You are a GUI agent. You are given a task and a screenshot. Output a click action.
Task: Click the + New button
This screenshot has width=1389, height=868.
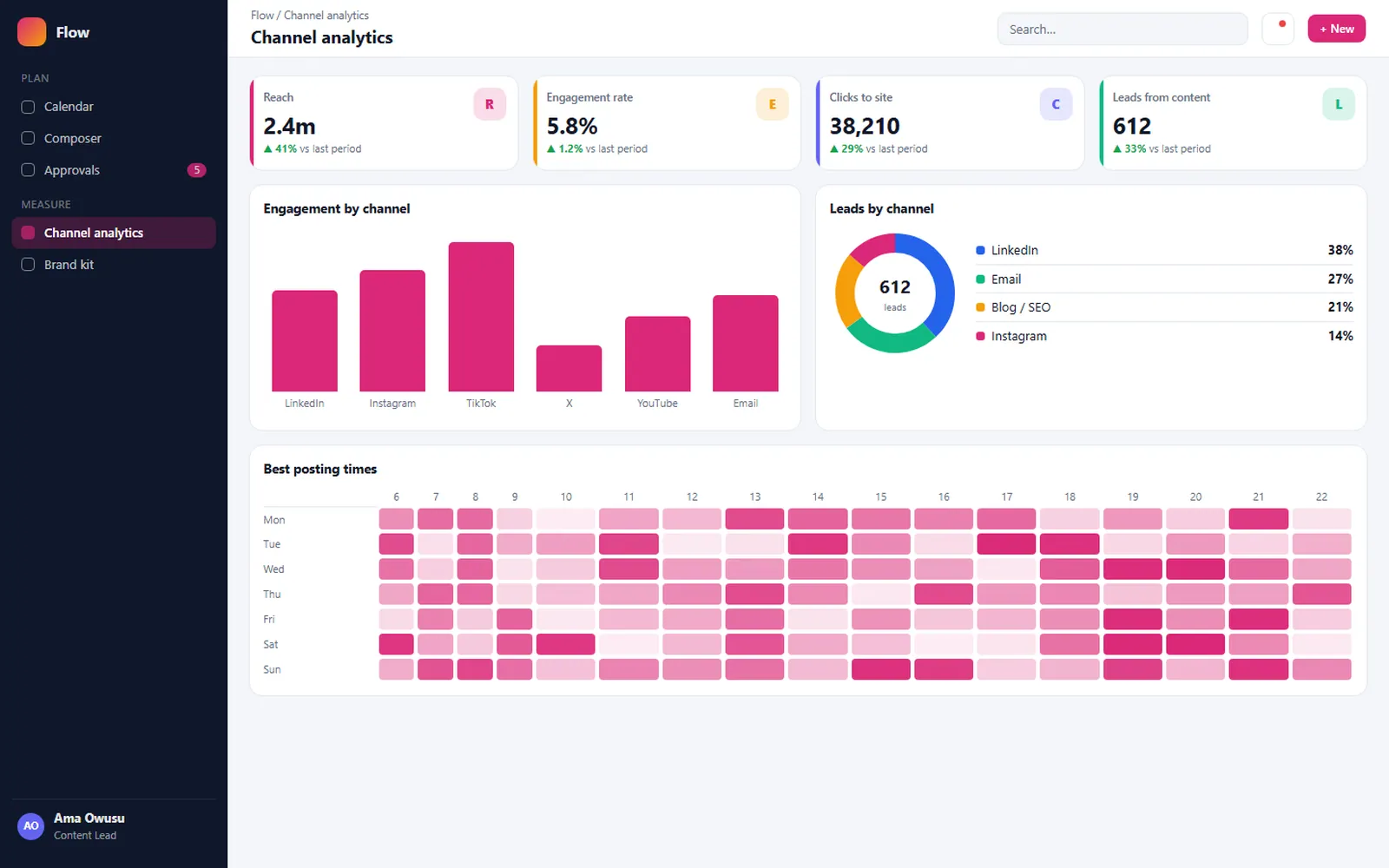(1337, 29)
